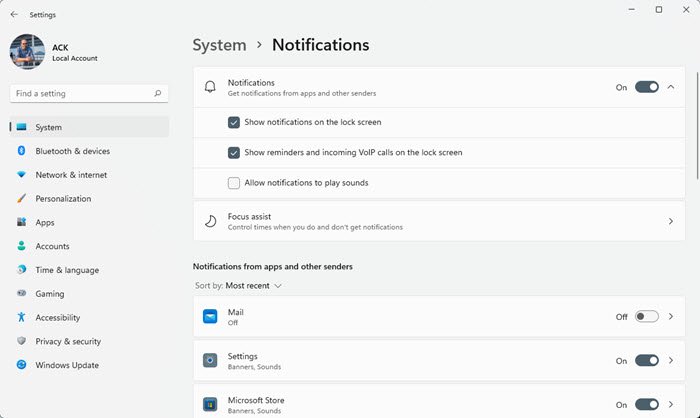The width and height of the screenshot is (700, 418).
Task: Uncheck Show notifications on the lock screen
Action: click(234, 122)
